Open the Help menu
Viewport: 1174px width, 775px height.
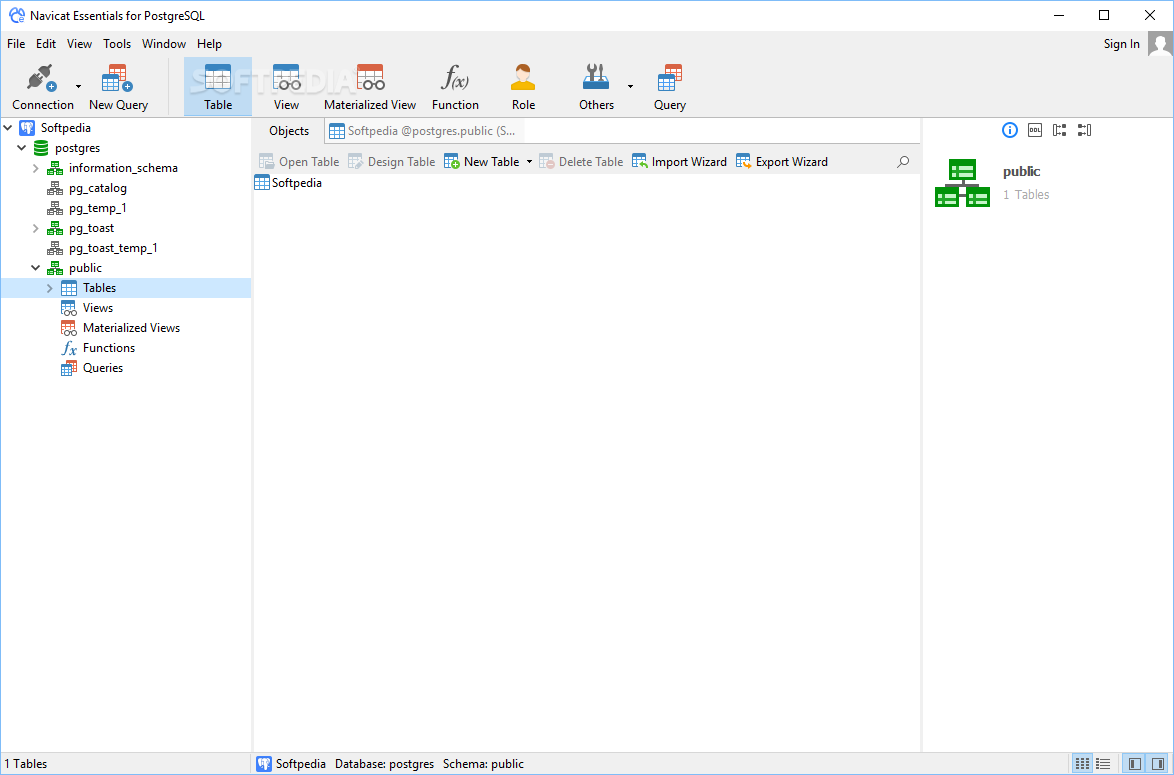tap(210, 44)
